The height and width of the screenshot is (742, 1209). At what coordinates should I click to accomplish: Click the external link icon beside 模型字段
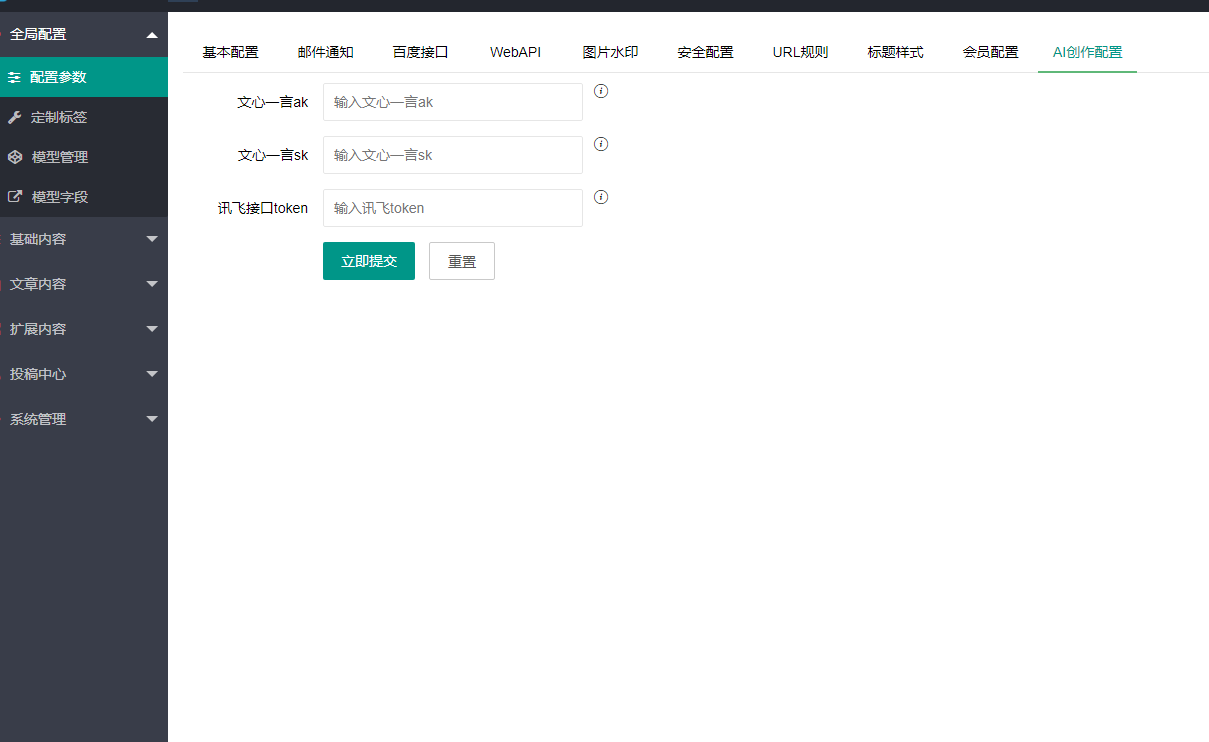pyautogui.click(x=15, y=197)
